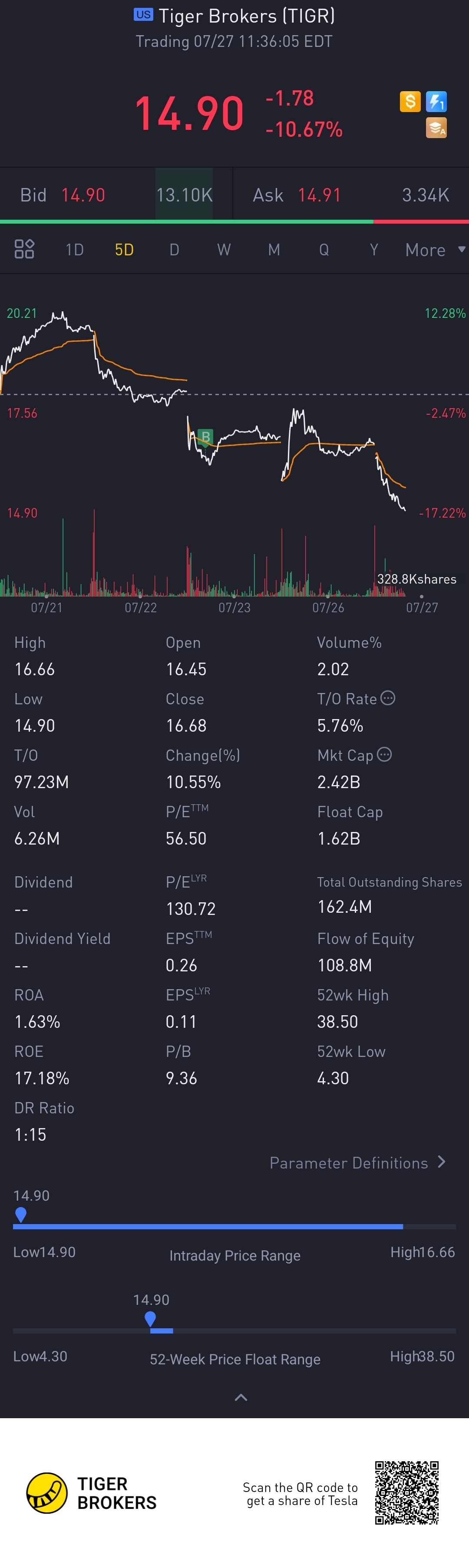Tap the Bid 14.90 price
Viewport: 469px width, 1568px height.
click(x=83, y=195)
